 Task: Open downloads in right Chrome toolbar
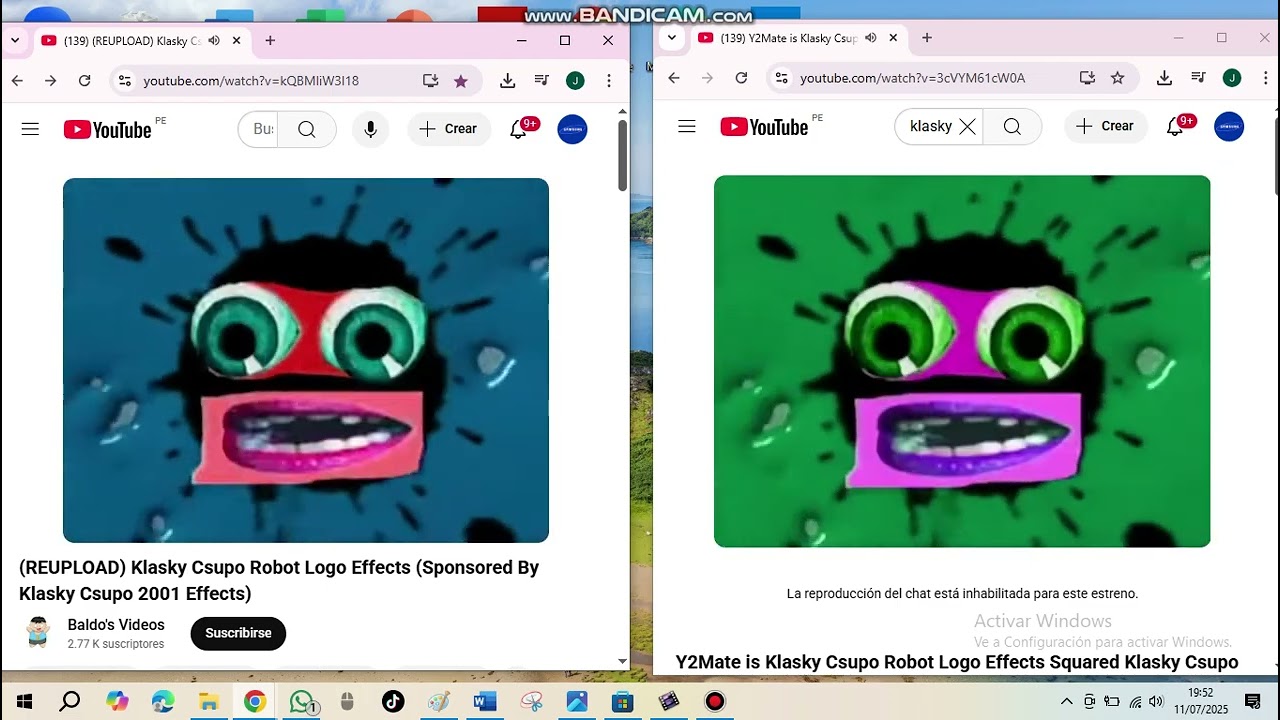point(1164,78)
